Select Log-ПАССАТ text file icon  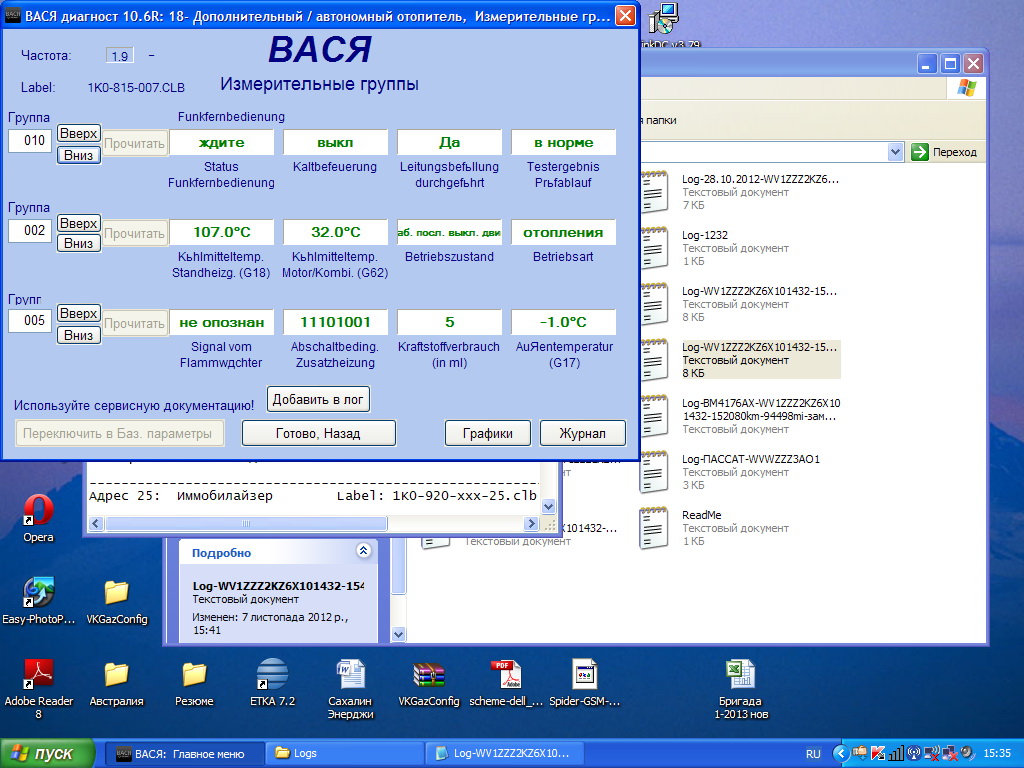coord(654,472)
